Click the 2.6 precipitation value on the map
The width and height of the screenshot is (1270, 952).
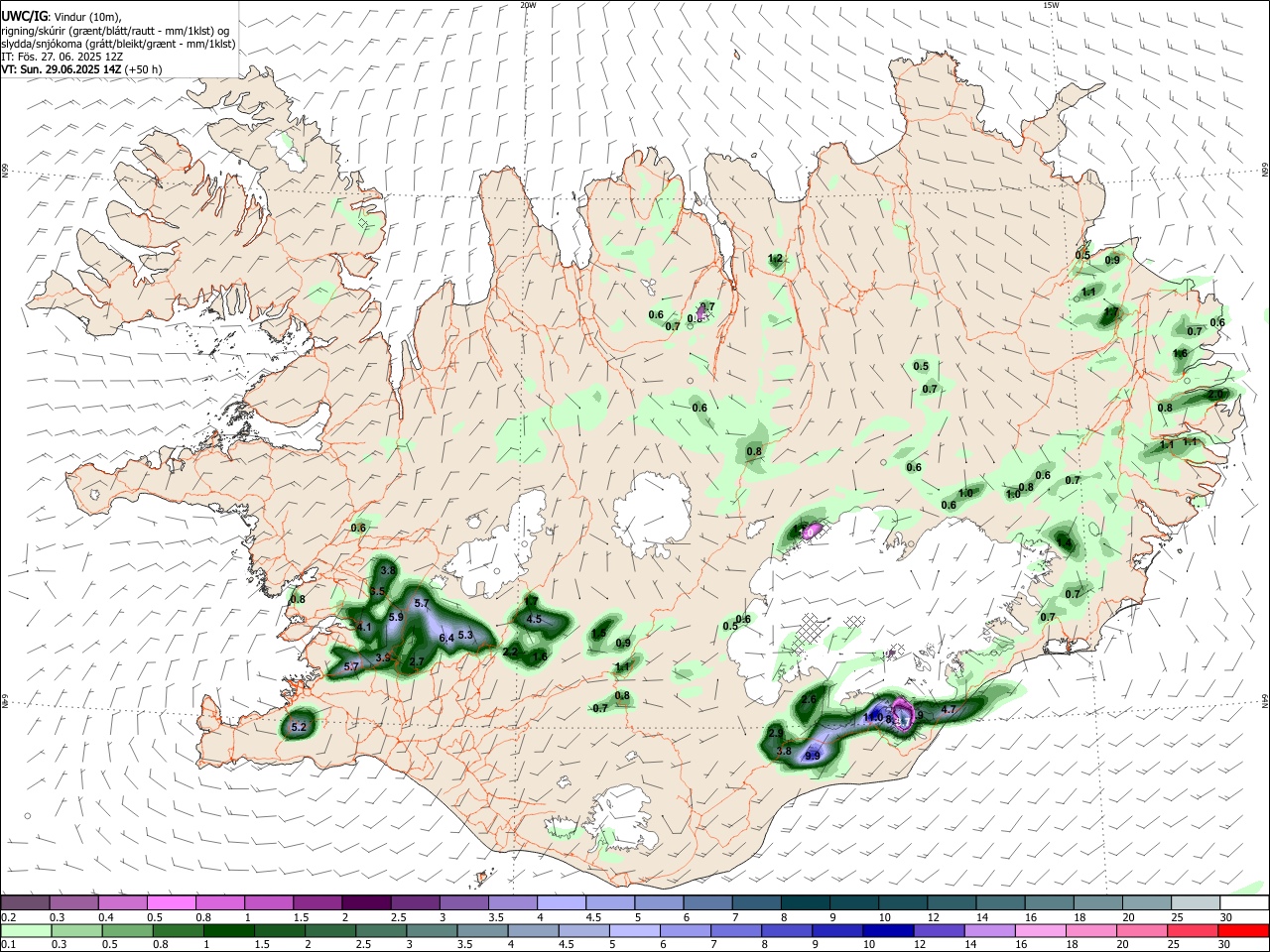(x=809, y=700)
